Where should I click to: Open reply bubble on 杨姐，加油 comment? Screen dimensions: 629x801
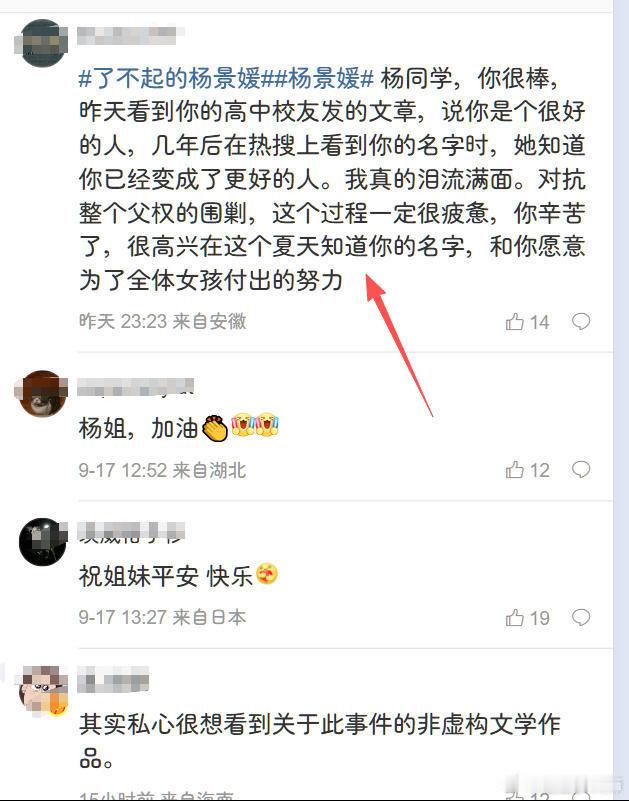581,469
